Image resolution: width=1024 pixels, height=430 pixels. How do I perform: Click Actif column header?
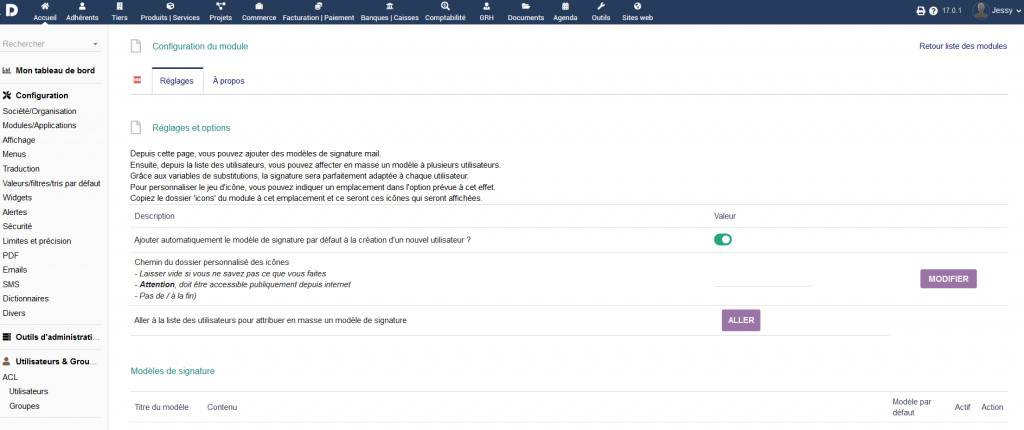click(962, 407)
